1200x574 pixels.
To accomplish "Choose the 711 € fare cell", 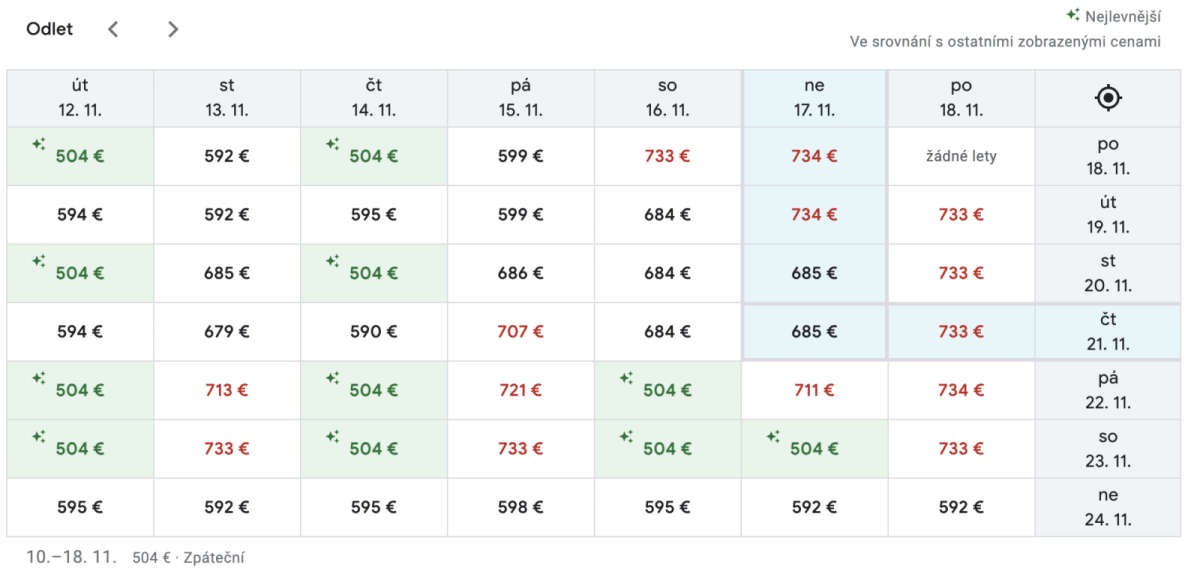I will [814, 390].
